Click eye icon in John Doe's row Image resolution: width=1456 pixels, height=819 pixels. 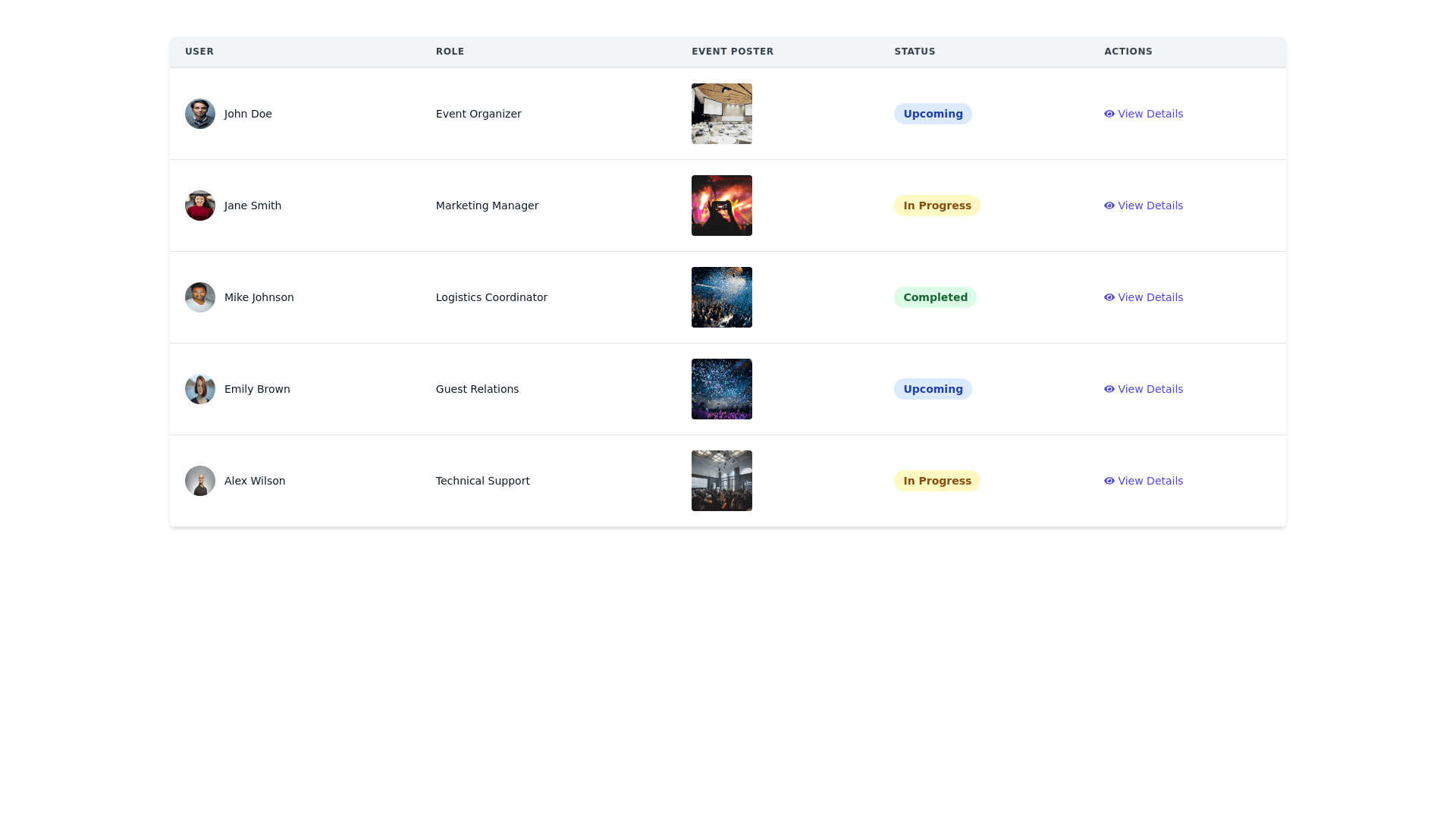pyautogui.click(x=1109, y=114)
